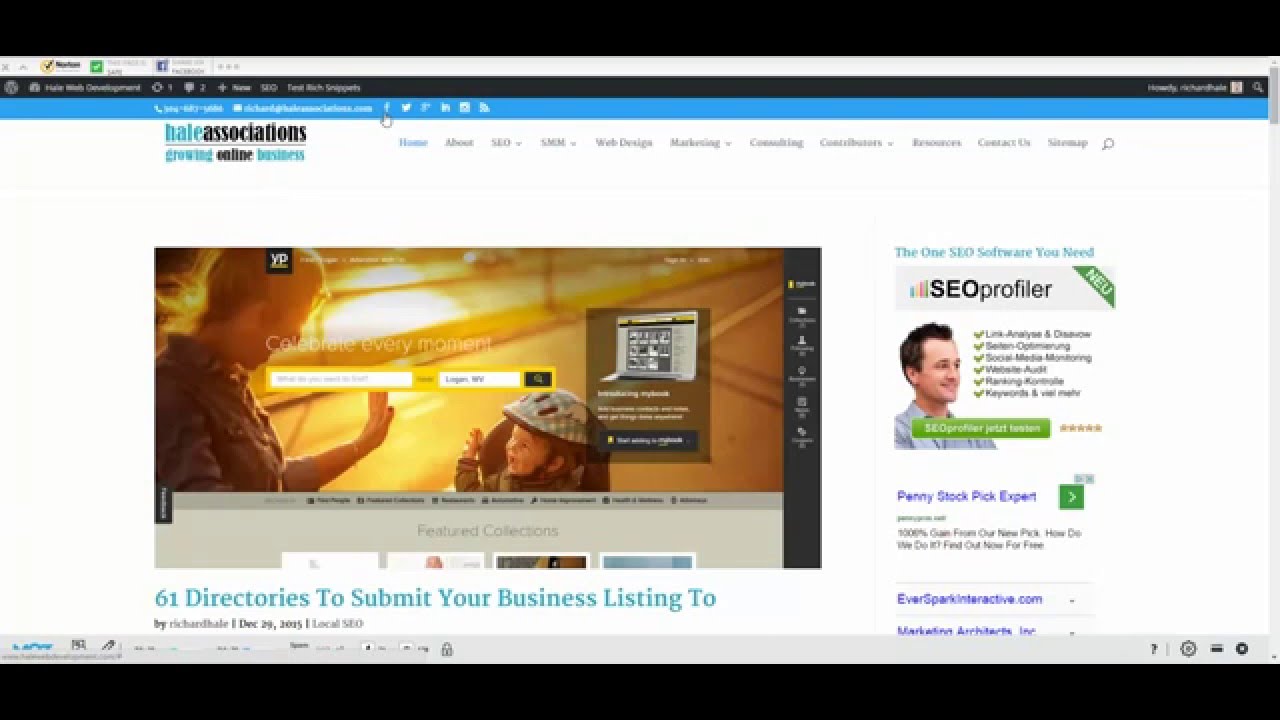Open the settings gear in bottom bar
The image size is (1280, 720).
[1188, 649]
